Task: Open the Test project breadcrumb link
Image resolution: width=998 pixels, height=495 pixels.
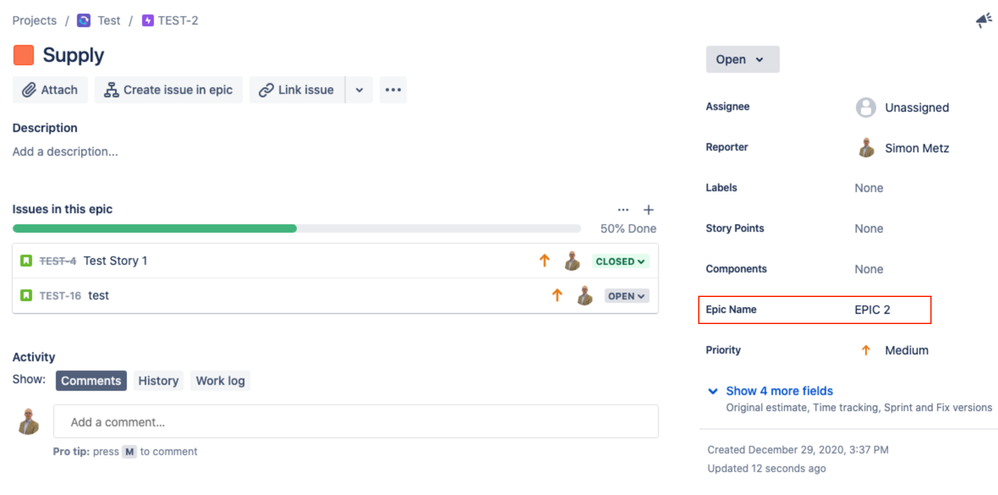Action: coord(109,21)
